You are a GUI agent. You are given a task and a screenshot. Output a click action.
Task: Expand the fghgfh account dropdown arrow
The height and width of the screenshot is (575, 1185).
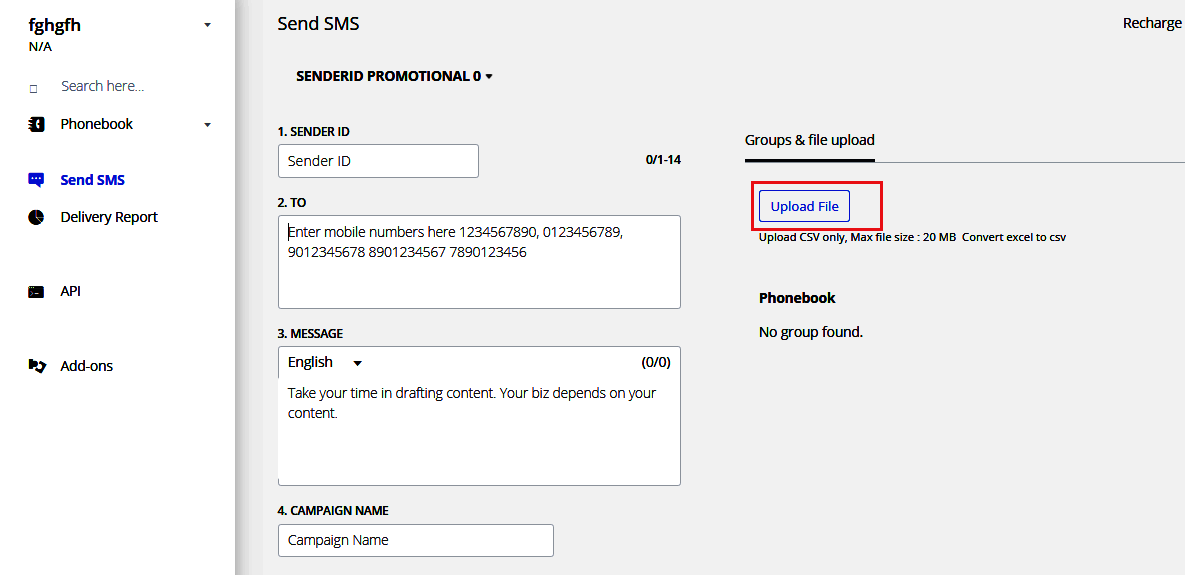point(208,25)
